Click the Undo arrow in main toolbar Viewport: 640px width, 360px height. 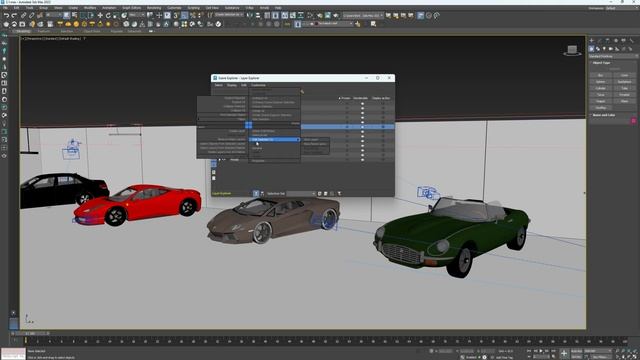click(x=7, y=16)
